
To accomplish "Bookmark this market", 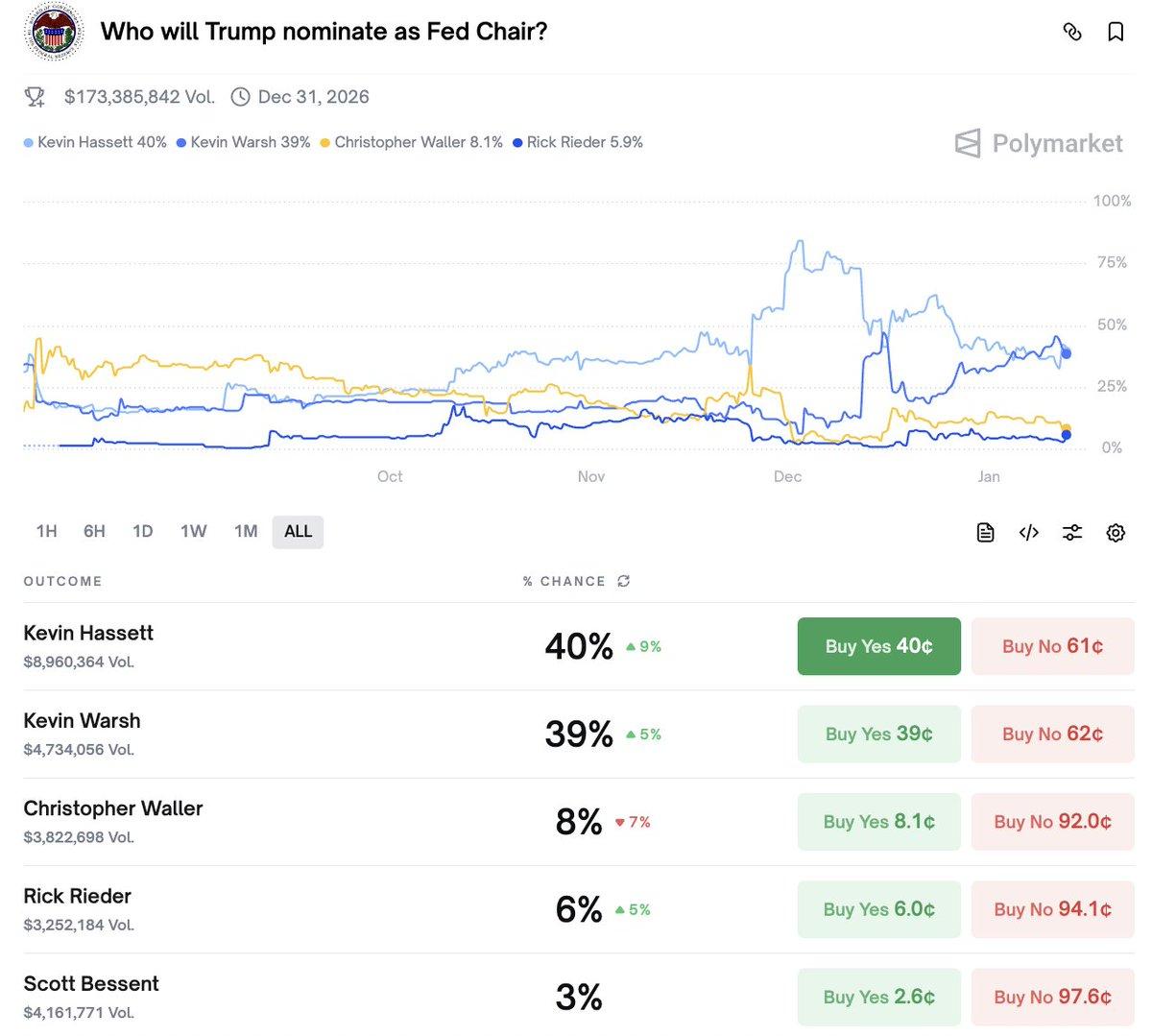I will pyautogui.click(x=1115, y=31).
